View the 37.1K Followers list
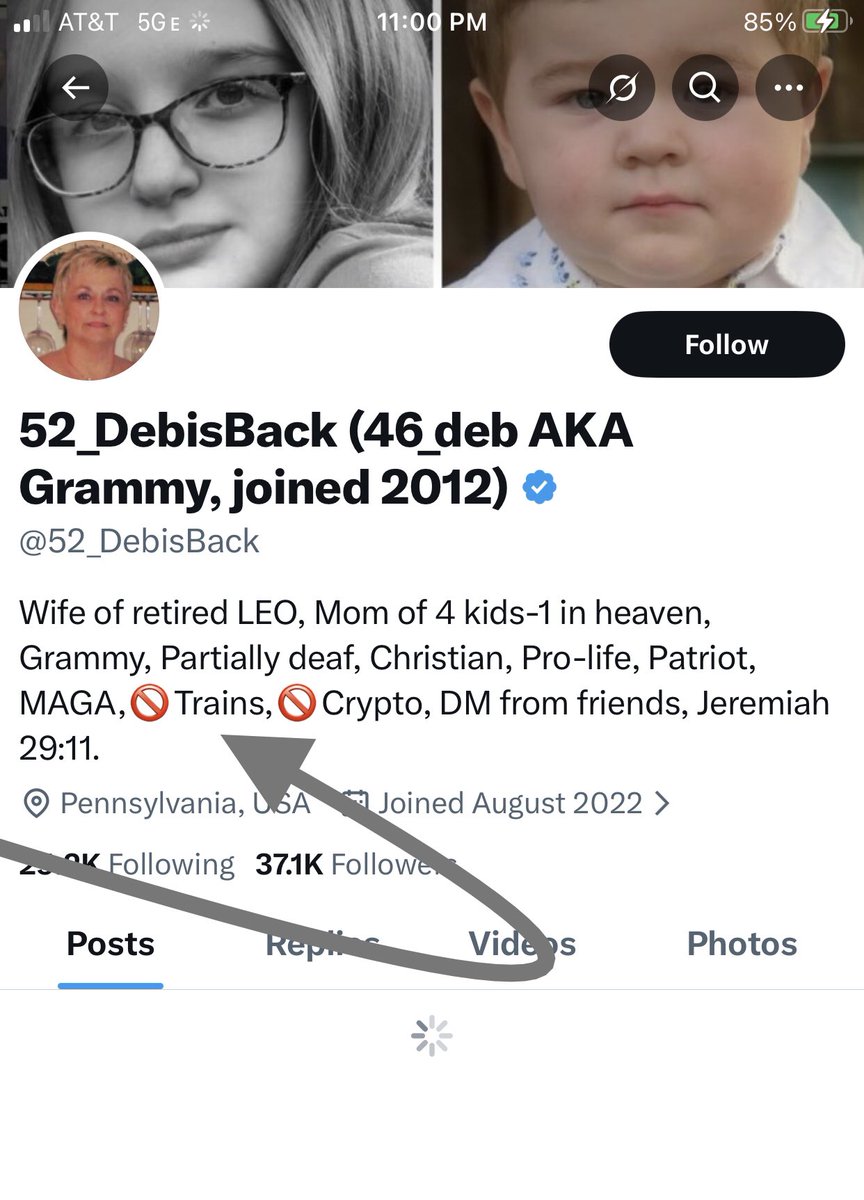This screenshot has height=1200, width=864. click(355, 864)
